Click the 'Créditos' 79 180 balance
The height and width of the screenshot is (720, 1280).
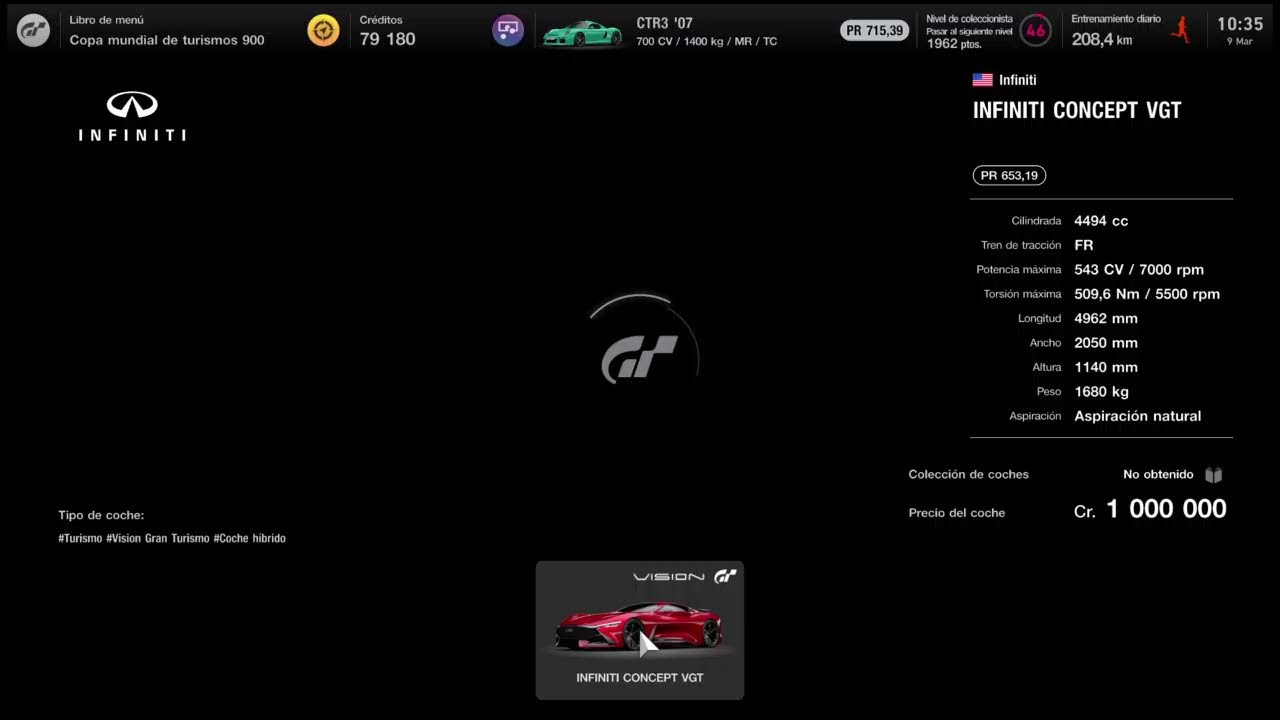point(387,31)
